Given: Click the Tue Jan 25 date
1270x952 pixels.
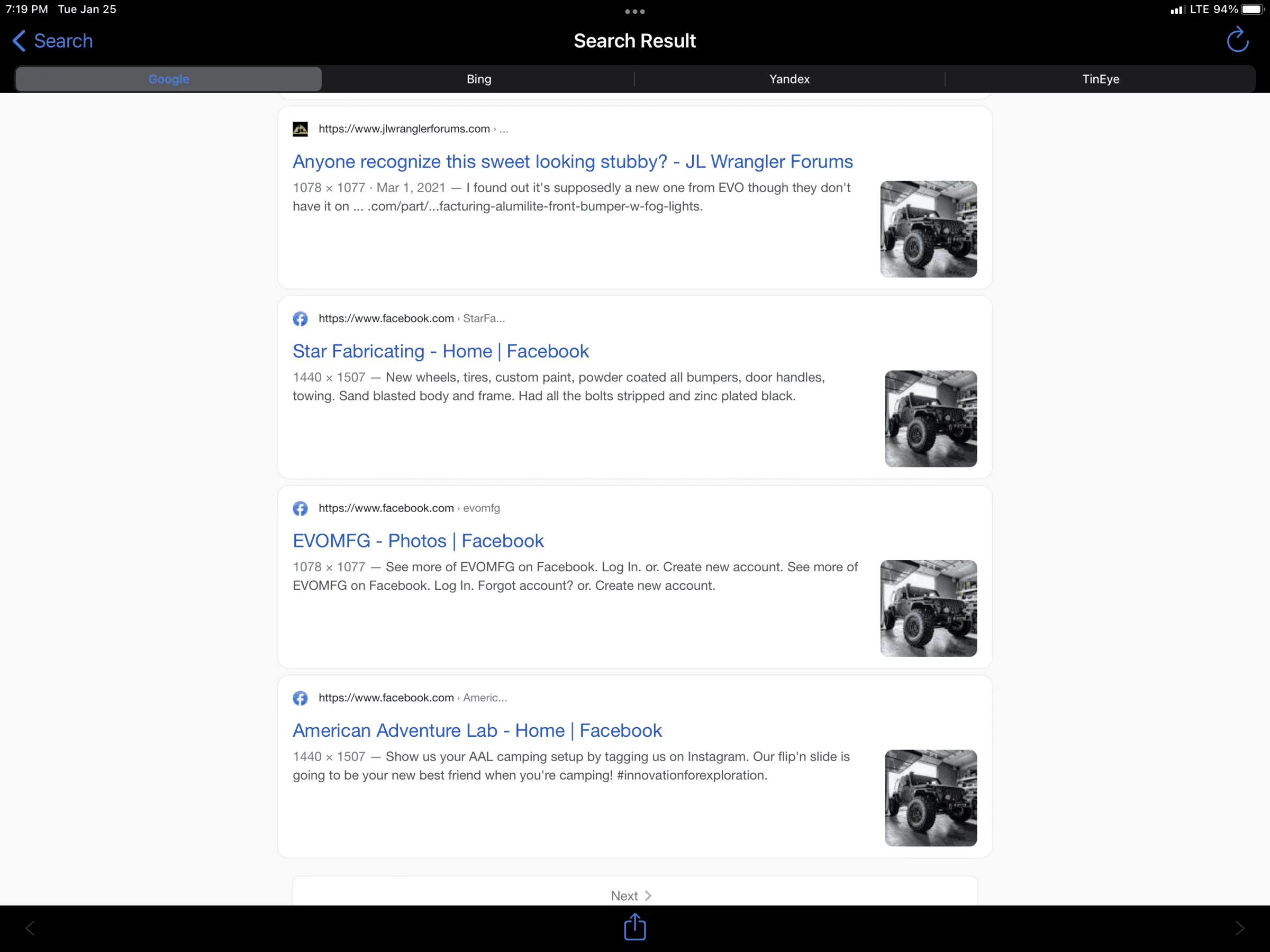Looking at the screenshot, I should (x=87, y=9).
